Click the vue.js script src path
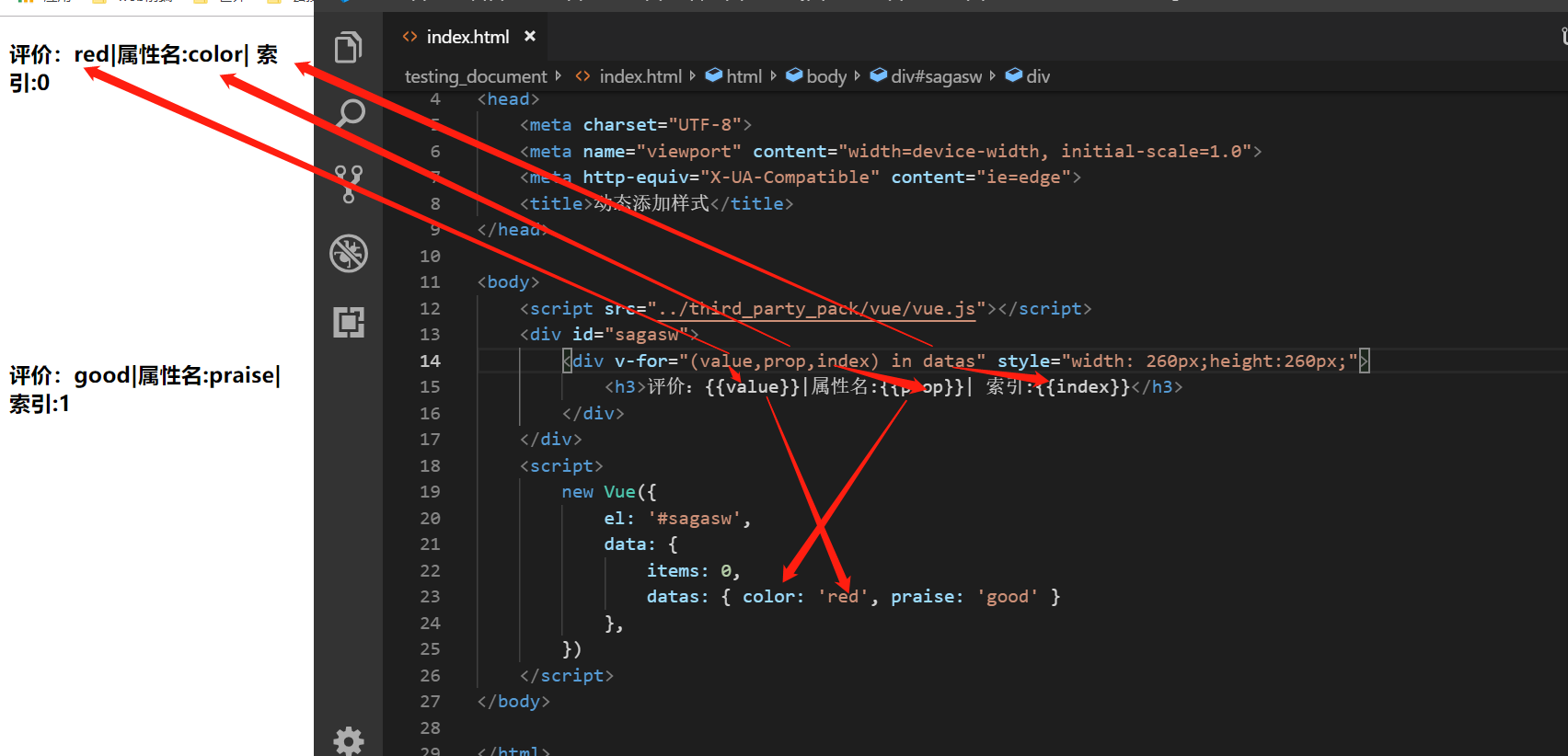The width and height of the screenshot is (1568, 756). pos(816,308)
